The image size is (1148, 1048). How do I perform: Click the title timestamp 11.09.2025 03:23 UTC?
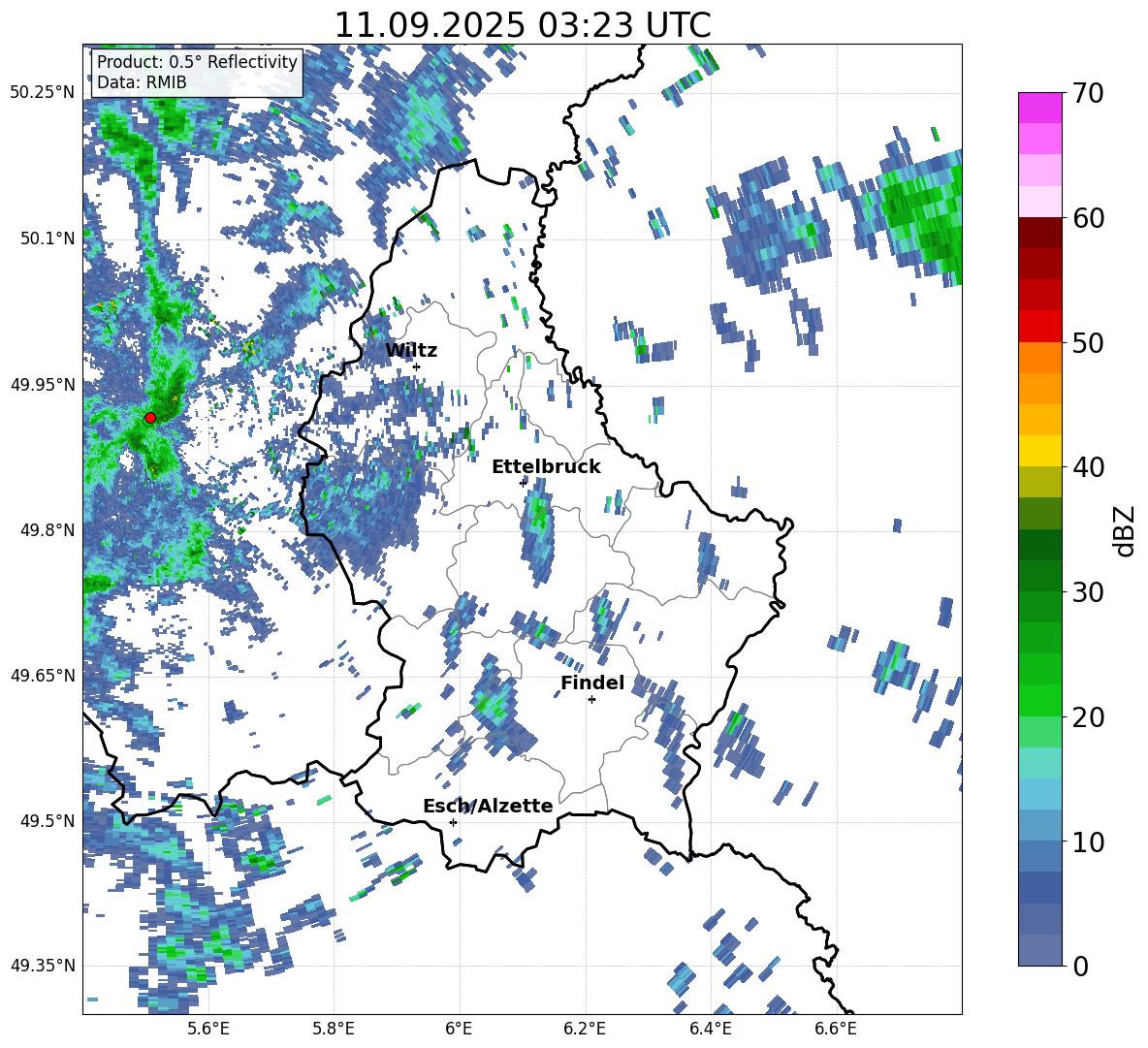[x=523, y=25]
